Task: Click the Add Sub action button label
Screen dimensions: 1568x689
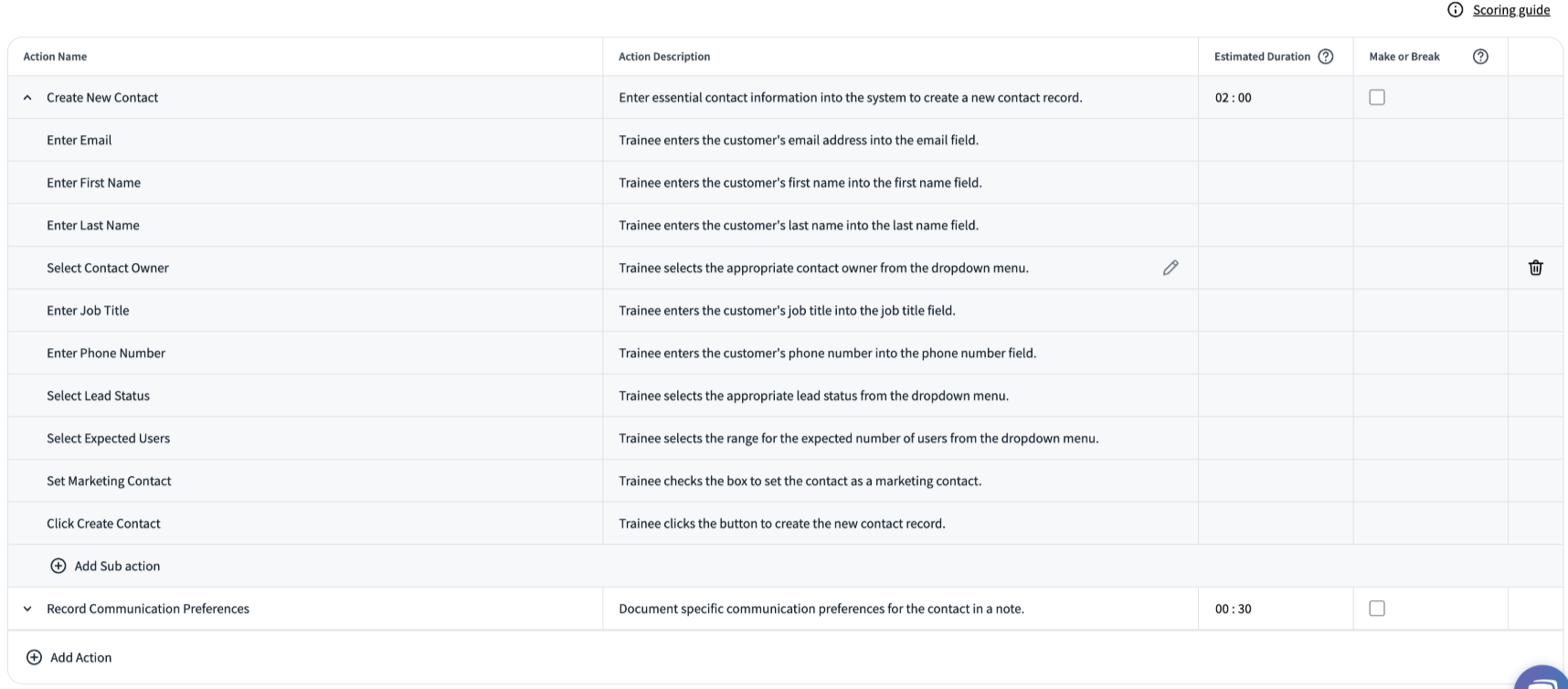Action: pos(117,566)
